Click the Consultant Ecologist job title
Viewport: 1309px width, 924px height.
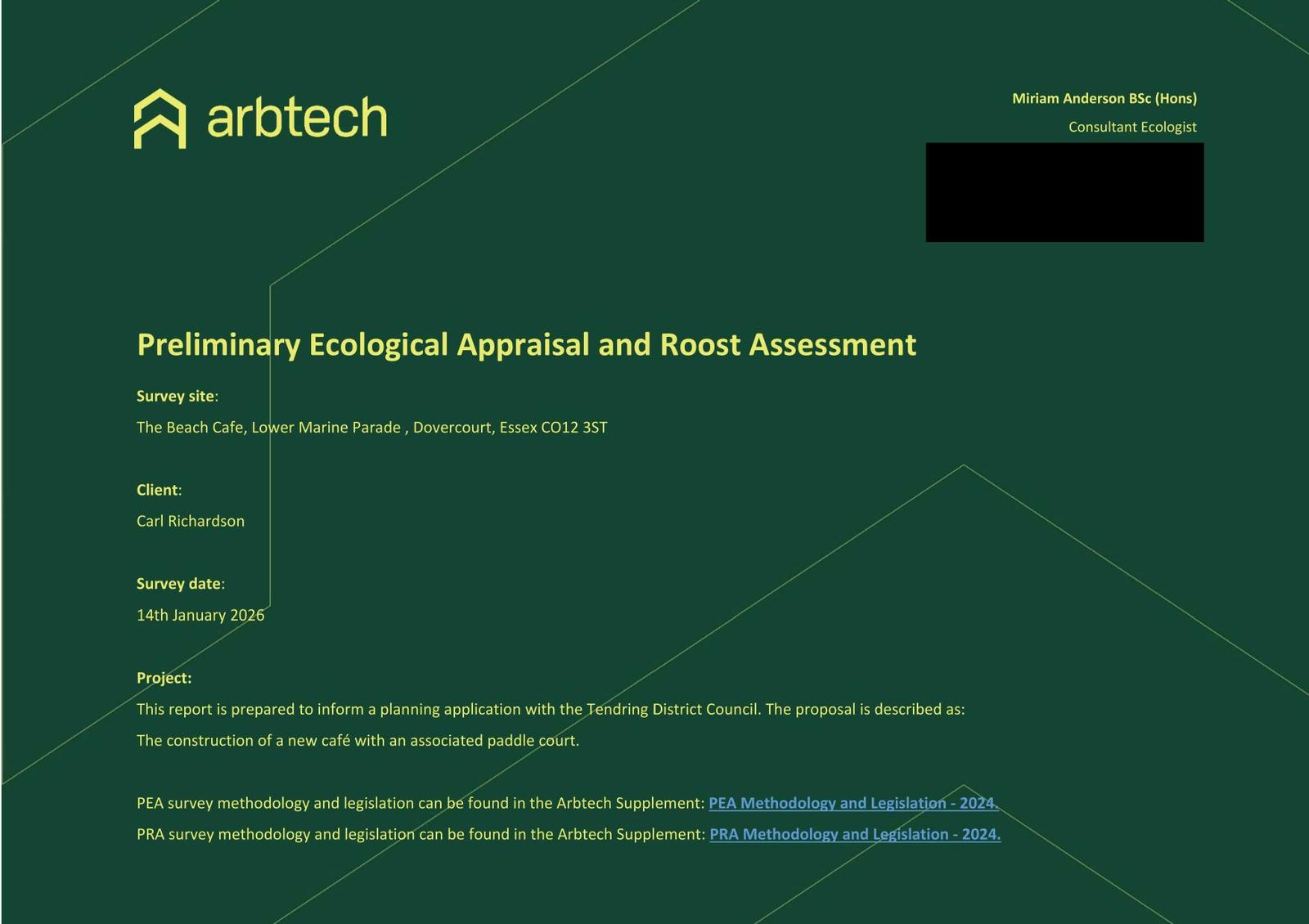coord(1131,127)
